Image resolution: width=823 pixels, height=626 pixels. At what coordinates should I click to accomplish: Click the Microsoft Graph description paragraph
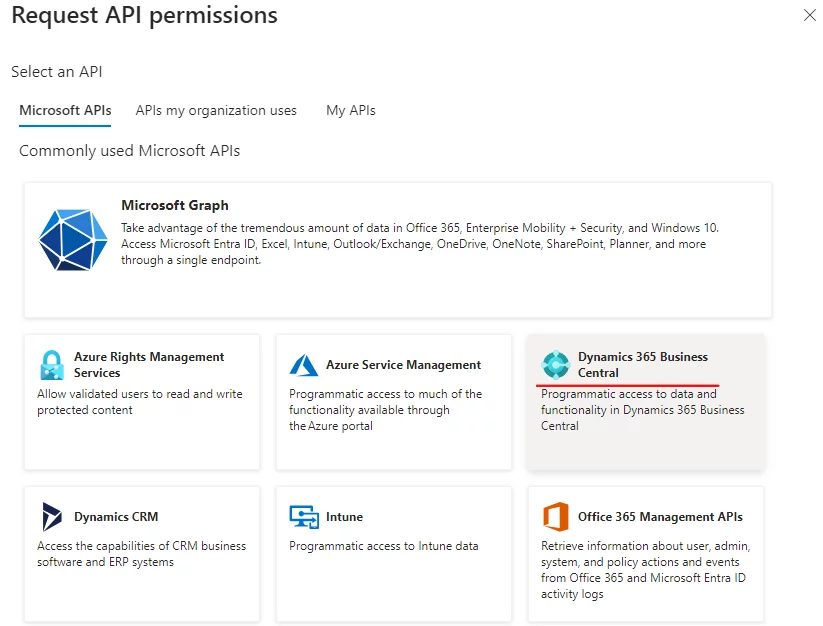point(420,243)
